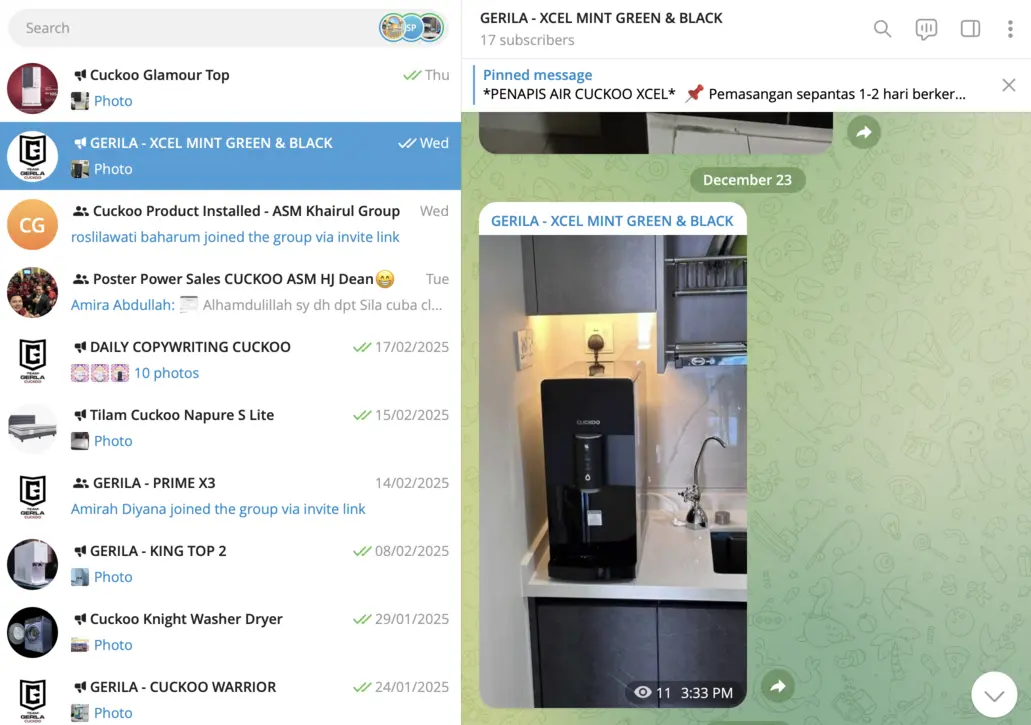Click the Thu timestamp on Cuckoo Glamour Top
The image size is (1031, 725).
[437, 75]
